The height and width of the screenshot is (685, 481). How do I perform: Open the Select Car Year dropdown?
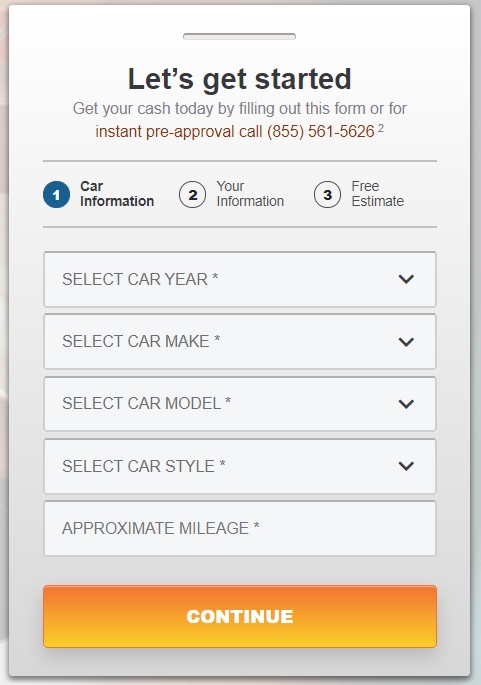(240, 279)
